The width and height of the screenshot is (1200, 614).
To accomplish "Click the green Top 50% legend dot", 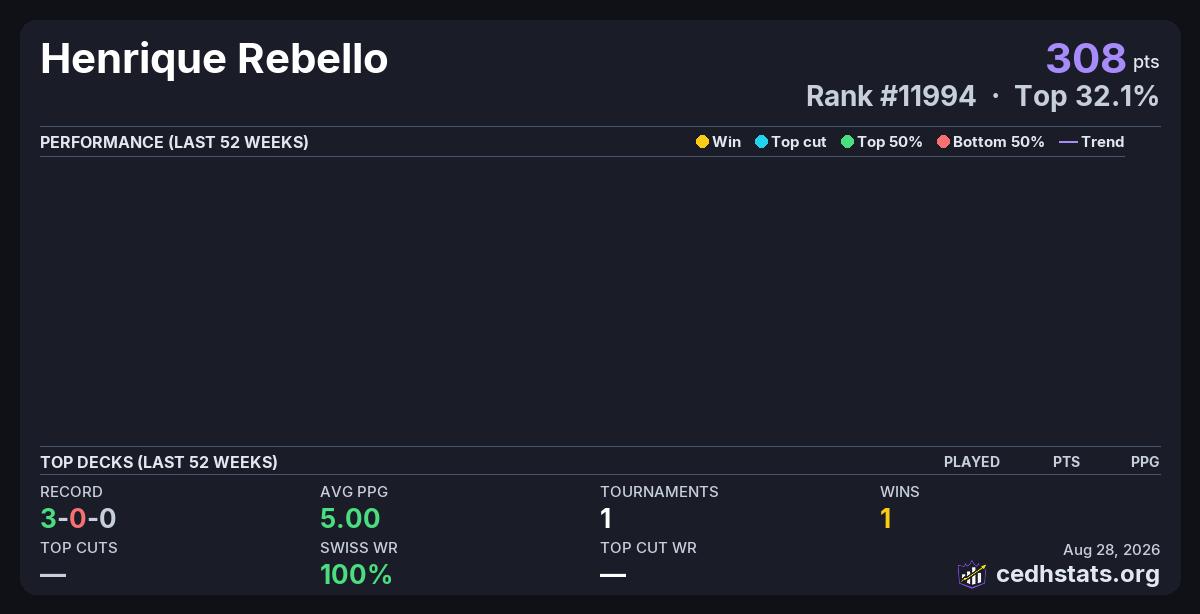I will click(x=847, y=142).
